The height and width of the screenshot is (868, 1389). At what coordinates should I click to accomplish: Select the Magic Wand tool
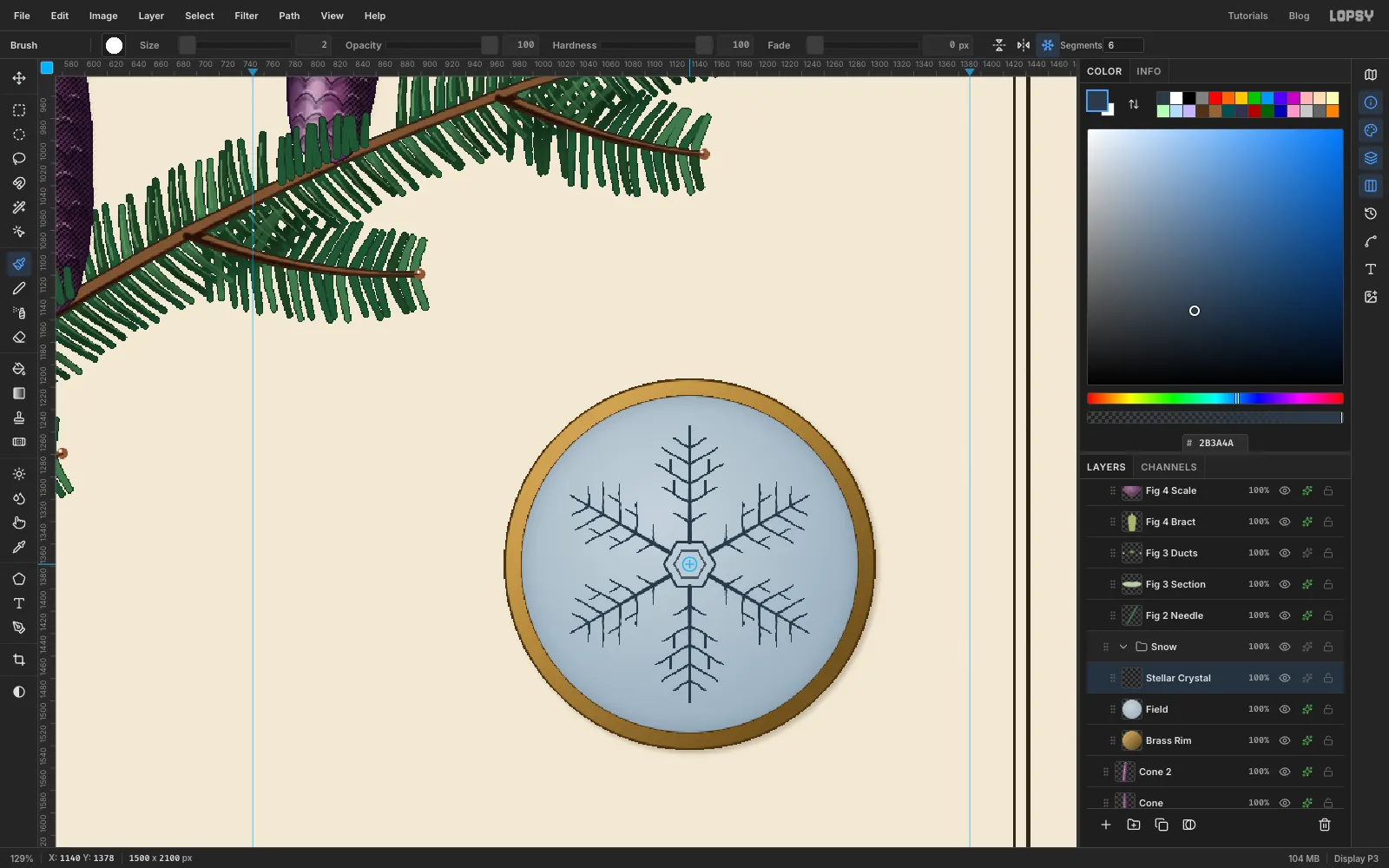point(19,207)
